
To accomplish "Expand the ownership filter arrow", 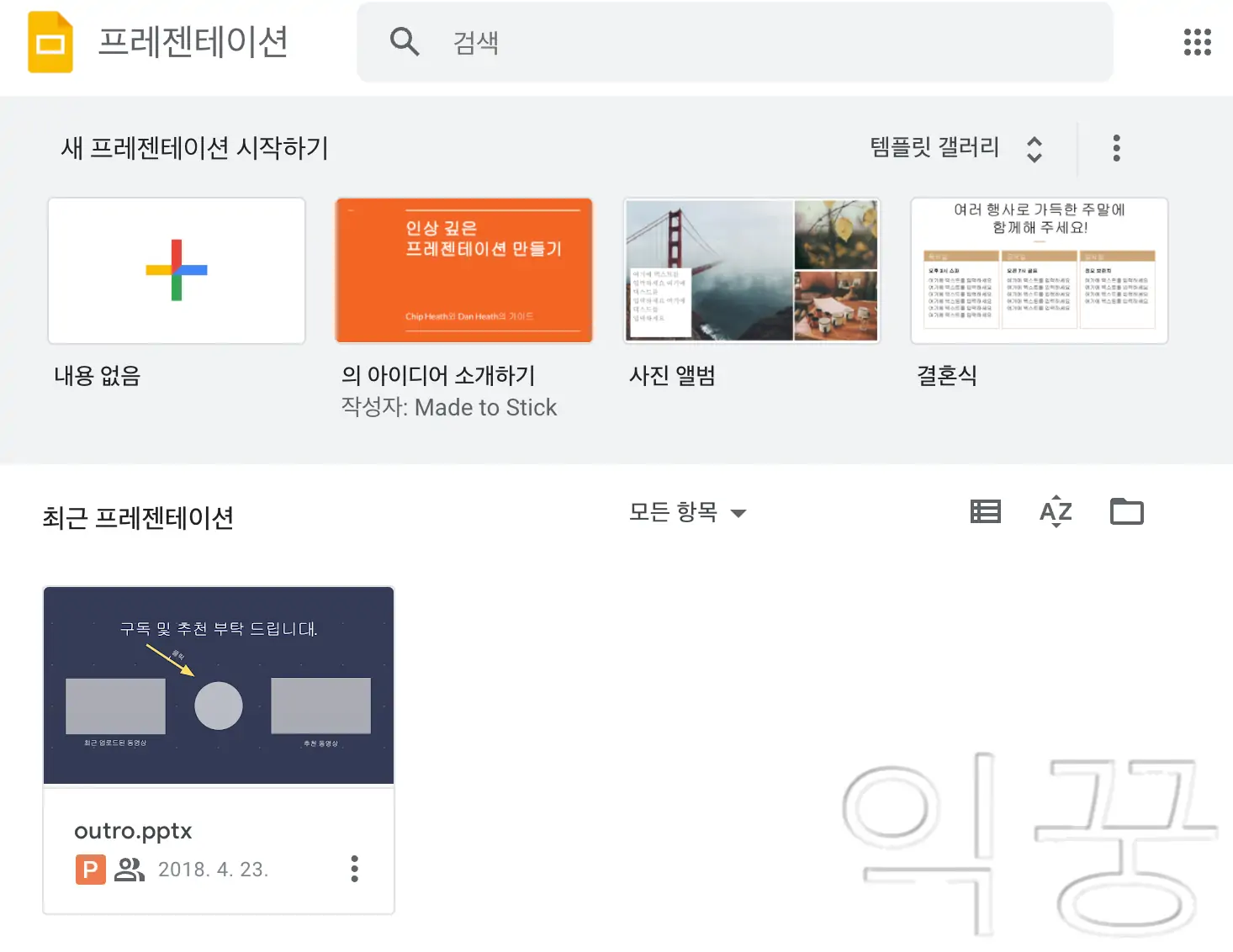I will tap(738, 513).
